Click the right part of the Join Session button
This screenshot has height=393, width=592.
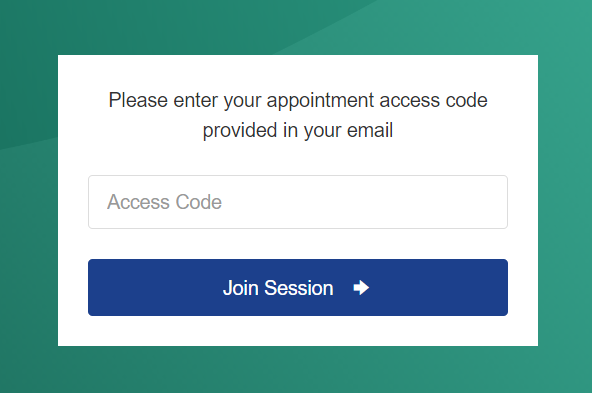(442, 287)
